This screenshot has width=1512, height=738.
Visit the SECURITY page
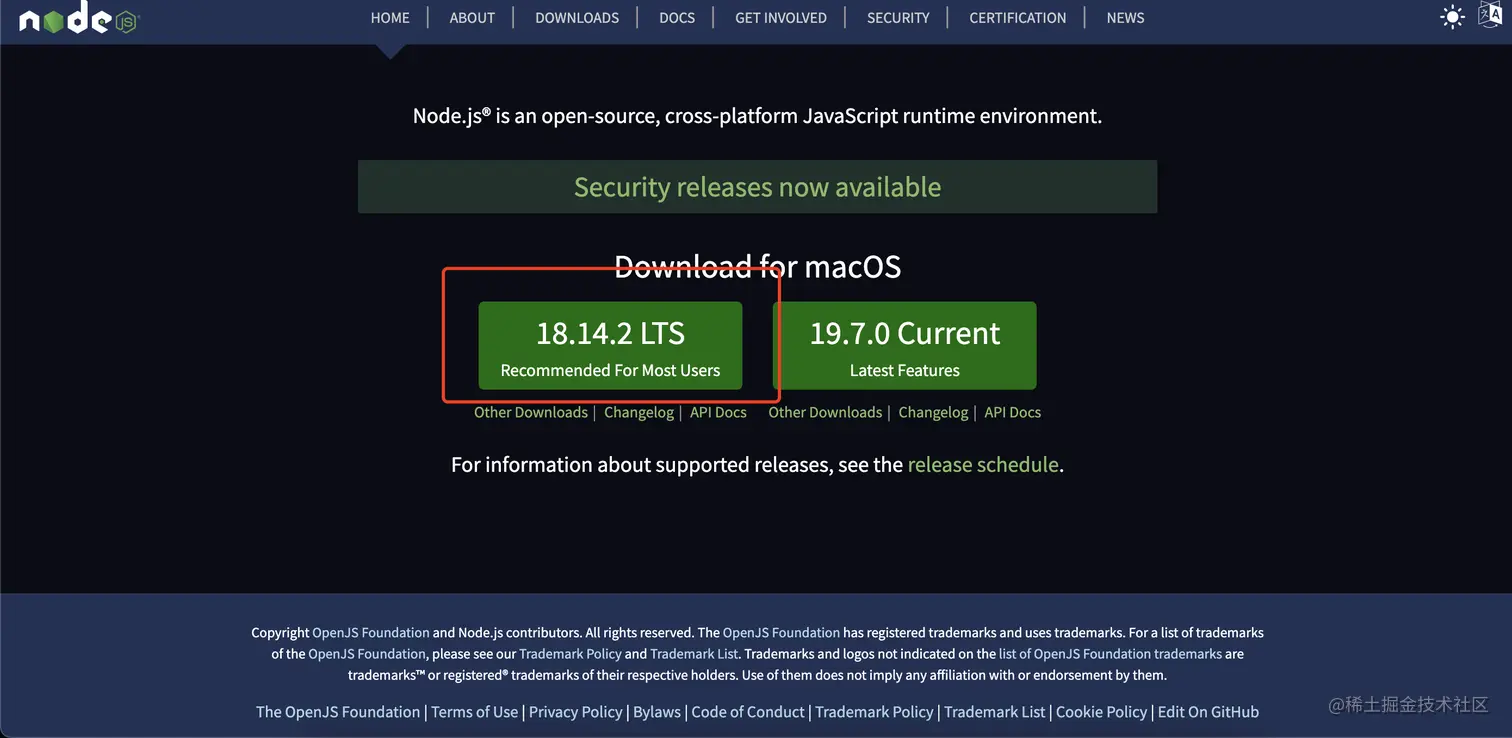pos(897,17)
